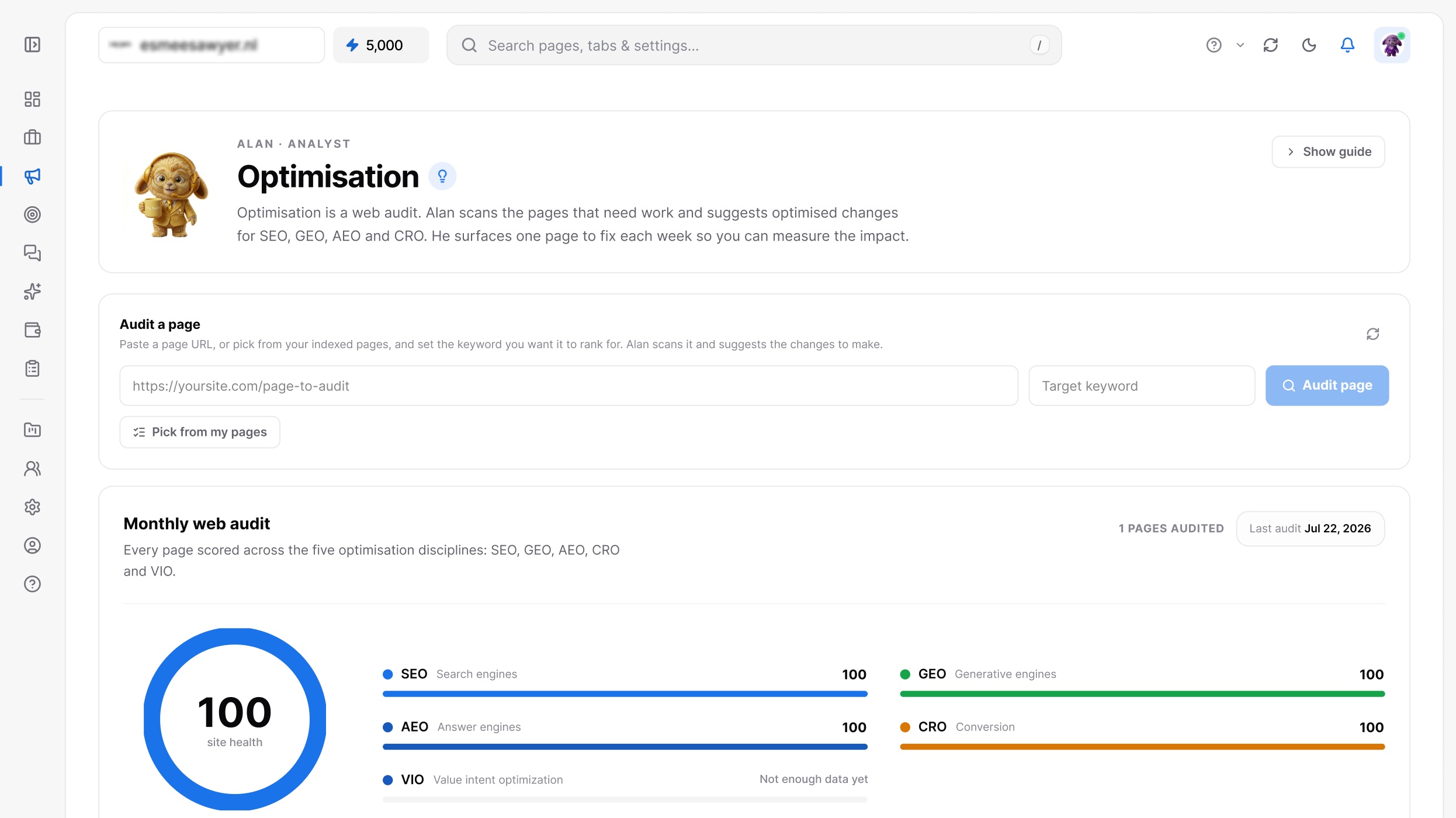Expand the help dropdown chevron
The width and height of the screenshot is (1456, 818).
pos(1240,45)
